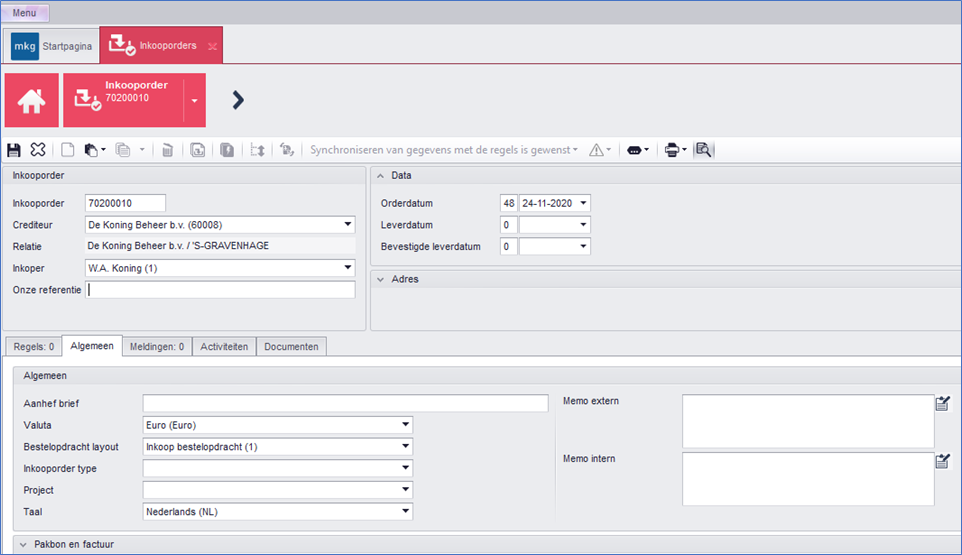The height and width of the screenshot is (555, 962).
Task: Click the label tag toolbar icon
Action: [634, 150]
